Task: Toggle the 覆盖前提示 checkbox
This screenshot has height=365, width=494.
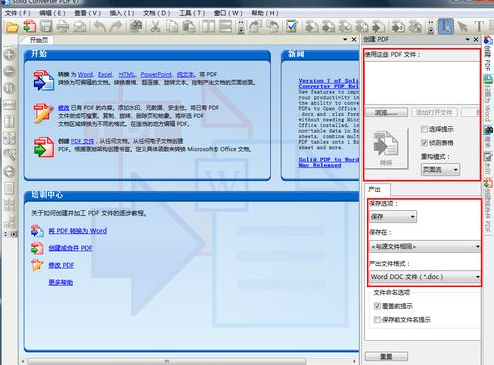Action: [x=377, y=306]
